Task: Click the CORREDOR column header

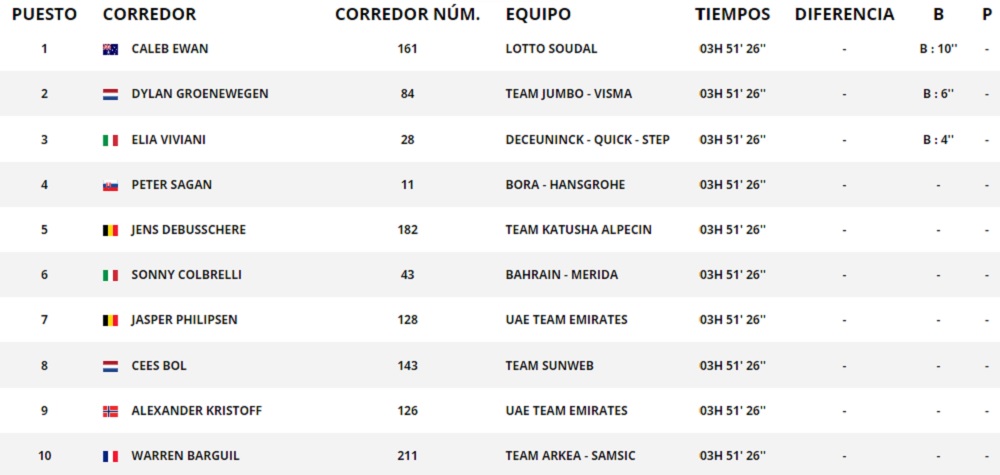Action: pyautogui.click(x=149, y=15)
